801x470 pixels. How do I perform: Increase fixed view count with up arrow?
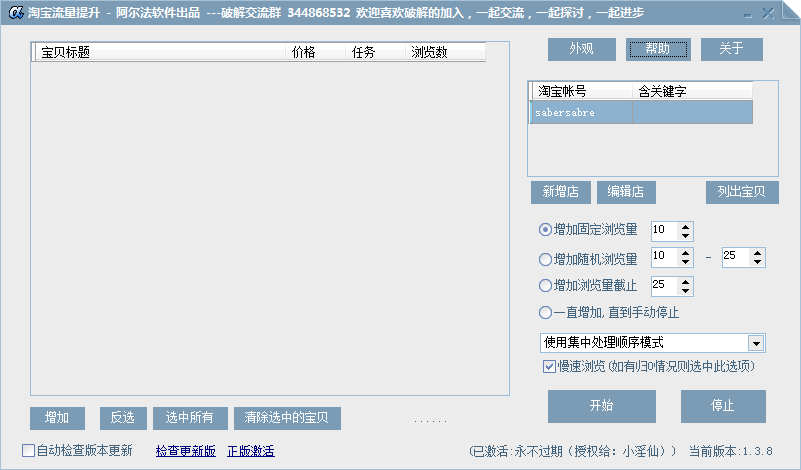pyautogui.click(x=685, y=225)
